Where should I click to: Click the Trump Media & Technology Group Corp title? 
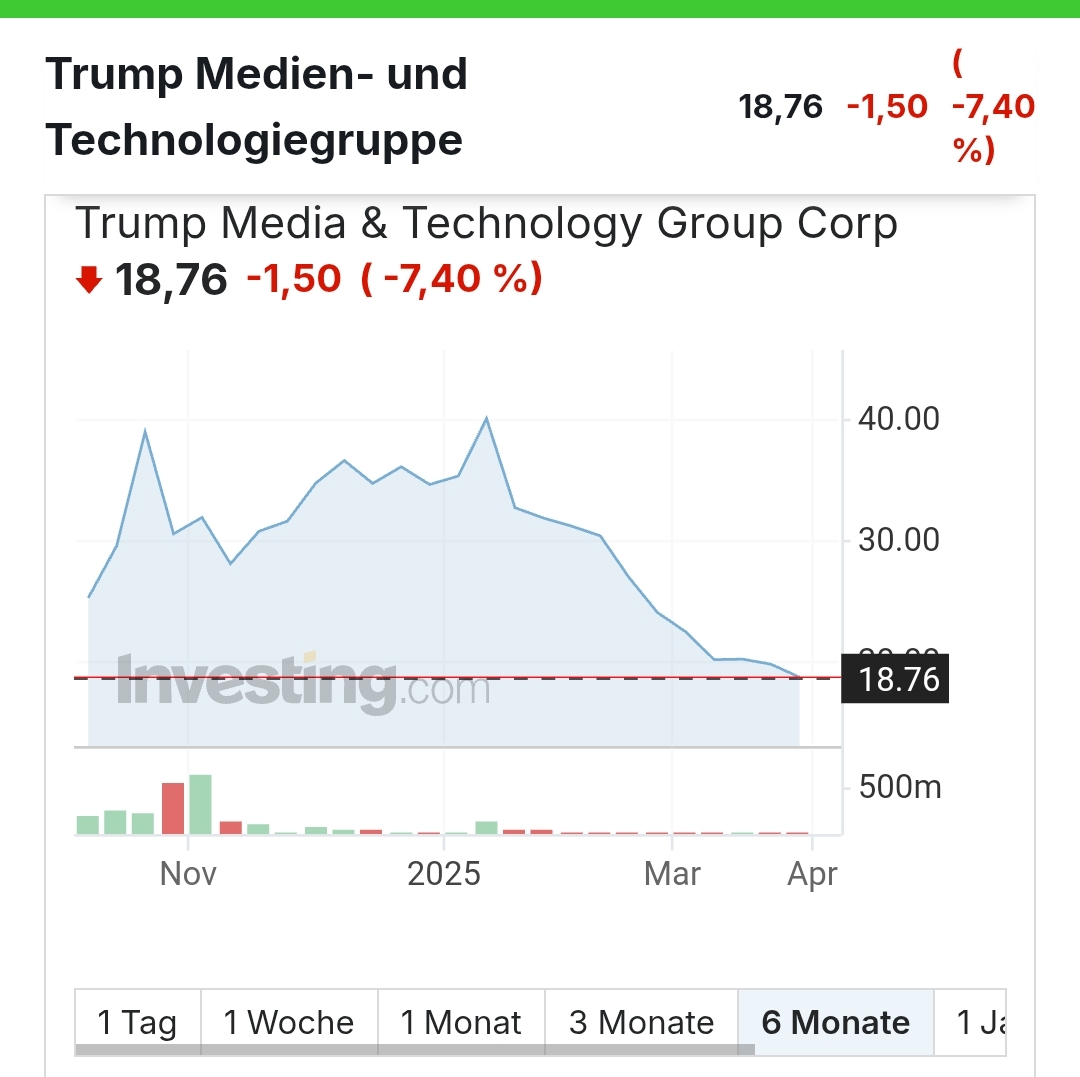[x=486, y=223]
